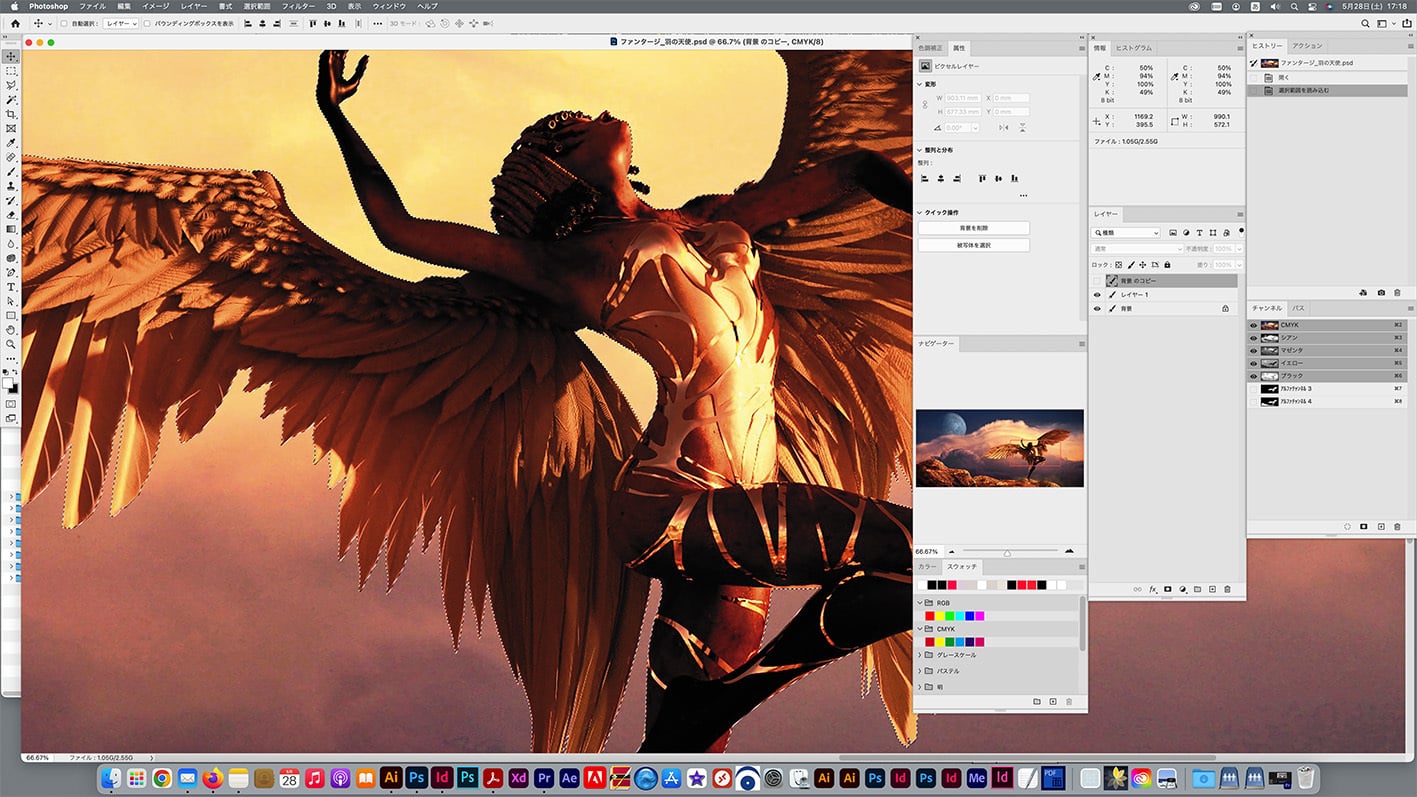Switch to the アクション tab

pyautogui.click(x=1306, y=46)
